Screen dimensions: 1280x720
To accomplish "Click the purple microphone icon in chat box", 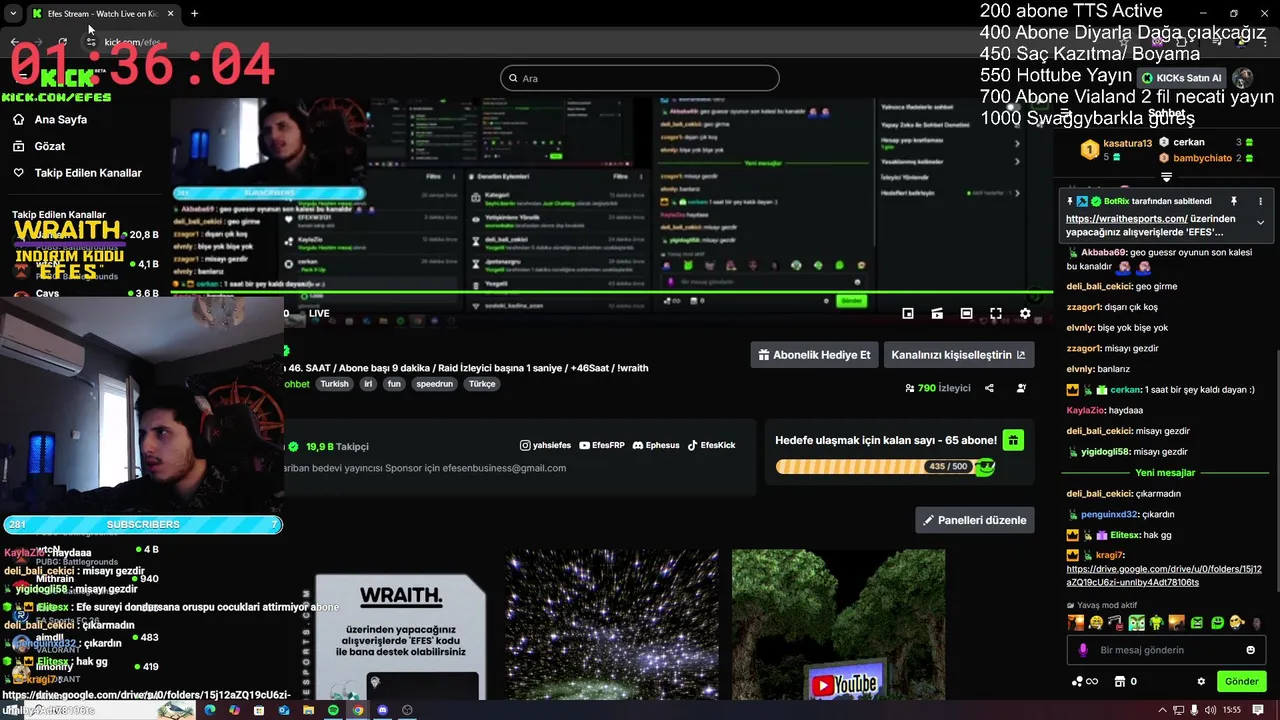I will [x=1083, y=650].
